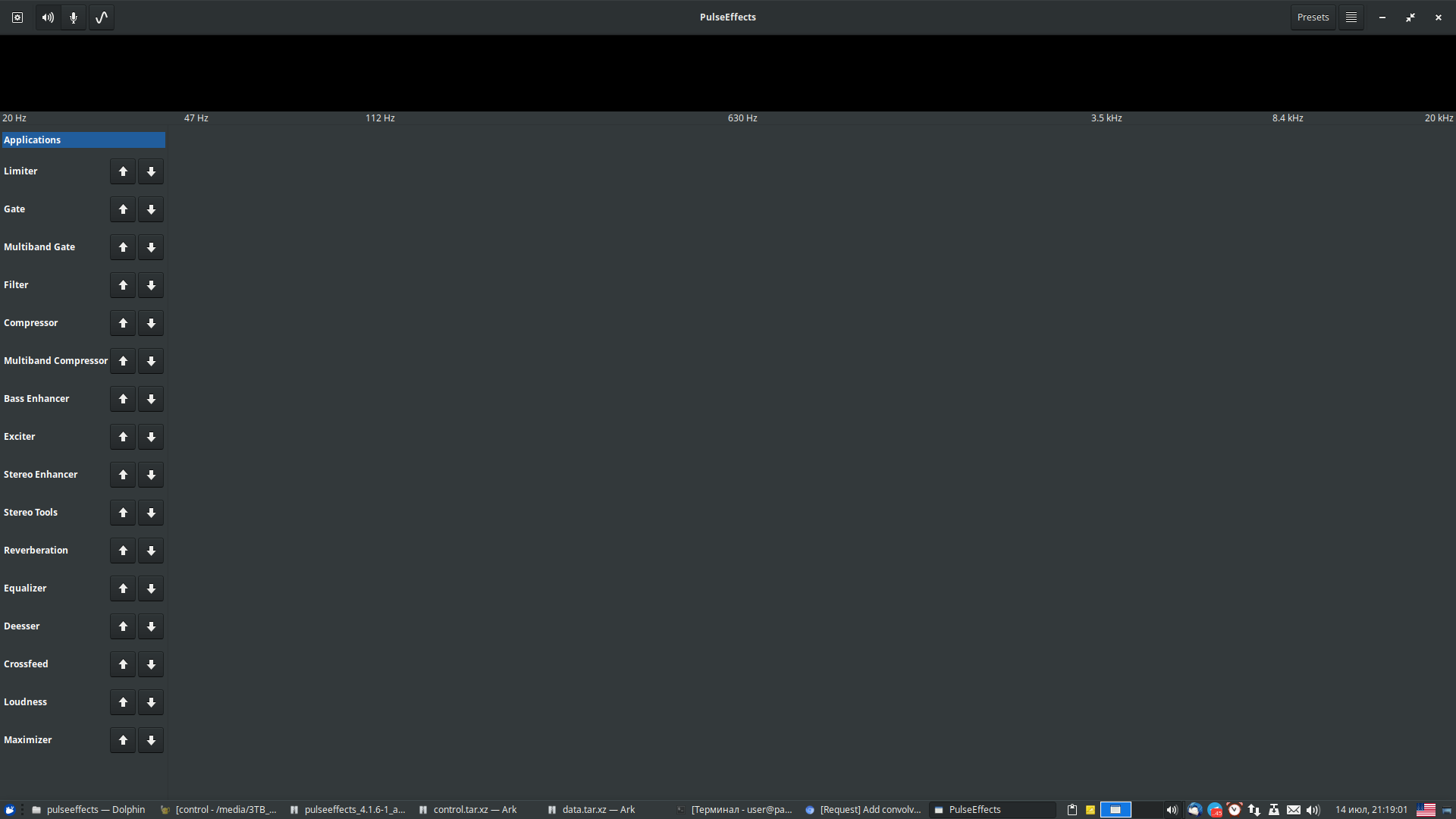Viewport: 1456px width, 819px height.
Task: Move Filter up in the plugin order
Action: tap(123, 285)
